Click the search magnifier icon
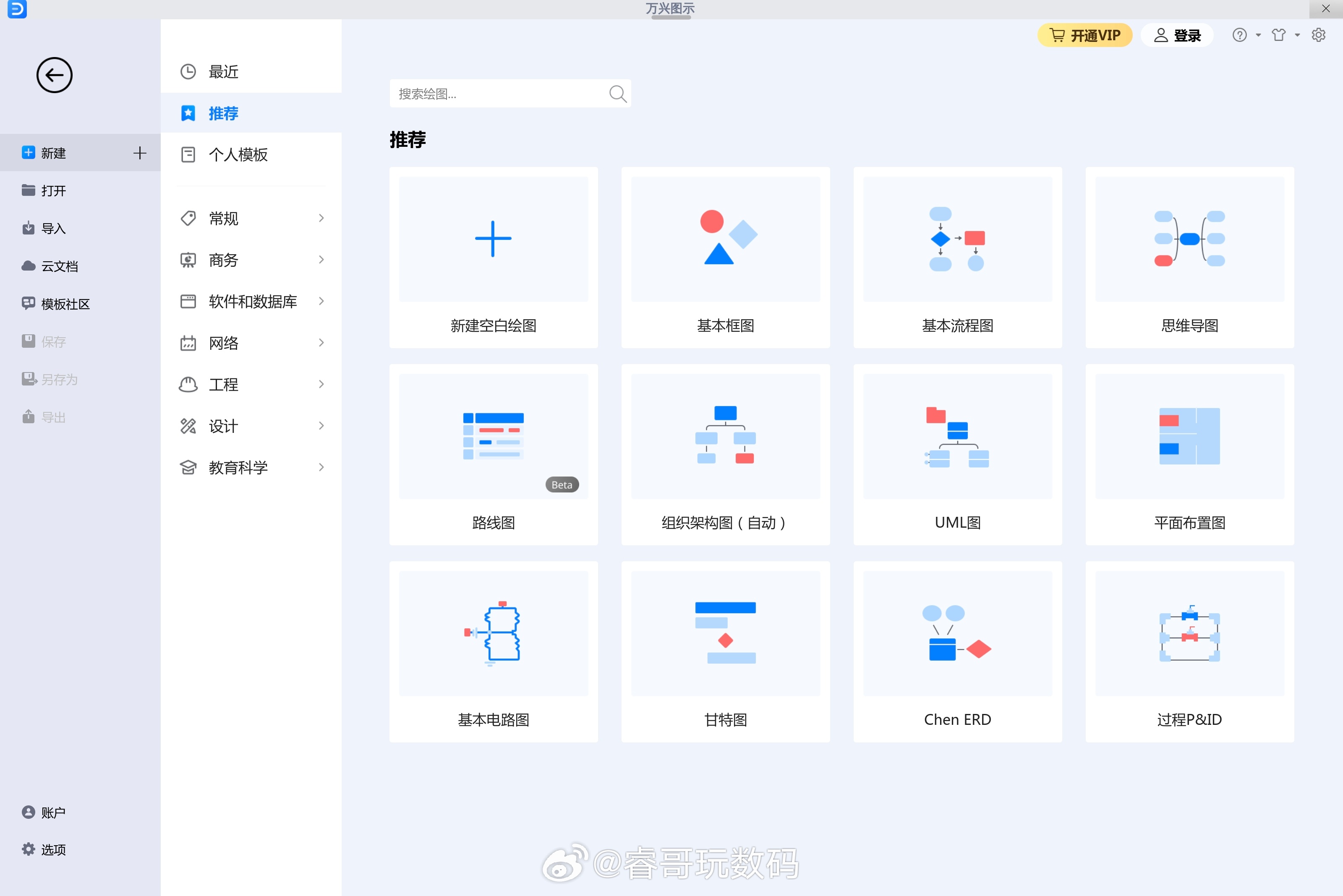 (617, 94)
